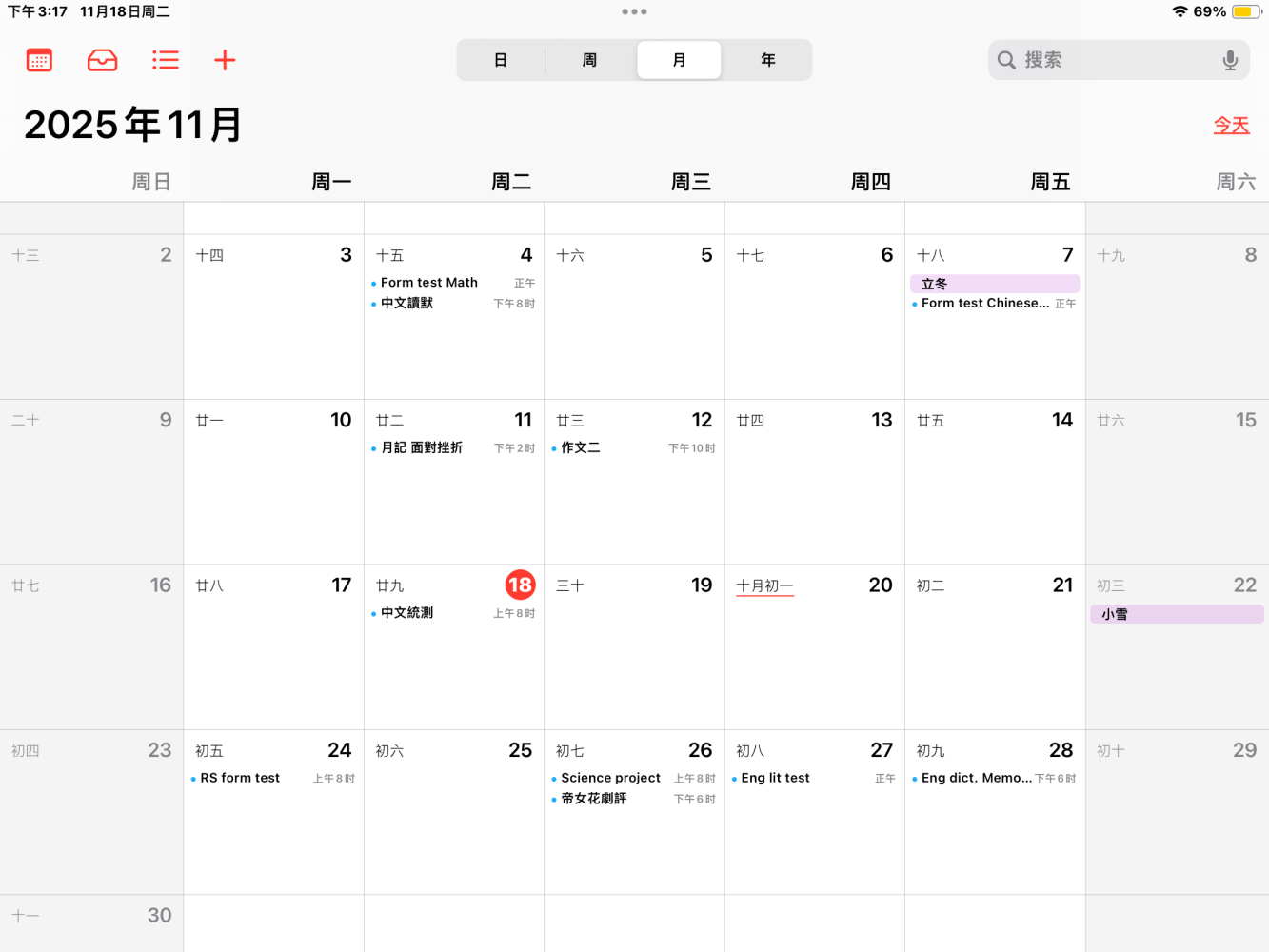Jump to today via 今天 link
Image resolution: width=1269 pixels, height=952 pixels.
point(1231,125)
